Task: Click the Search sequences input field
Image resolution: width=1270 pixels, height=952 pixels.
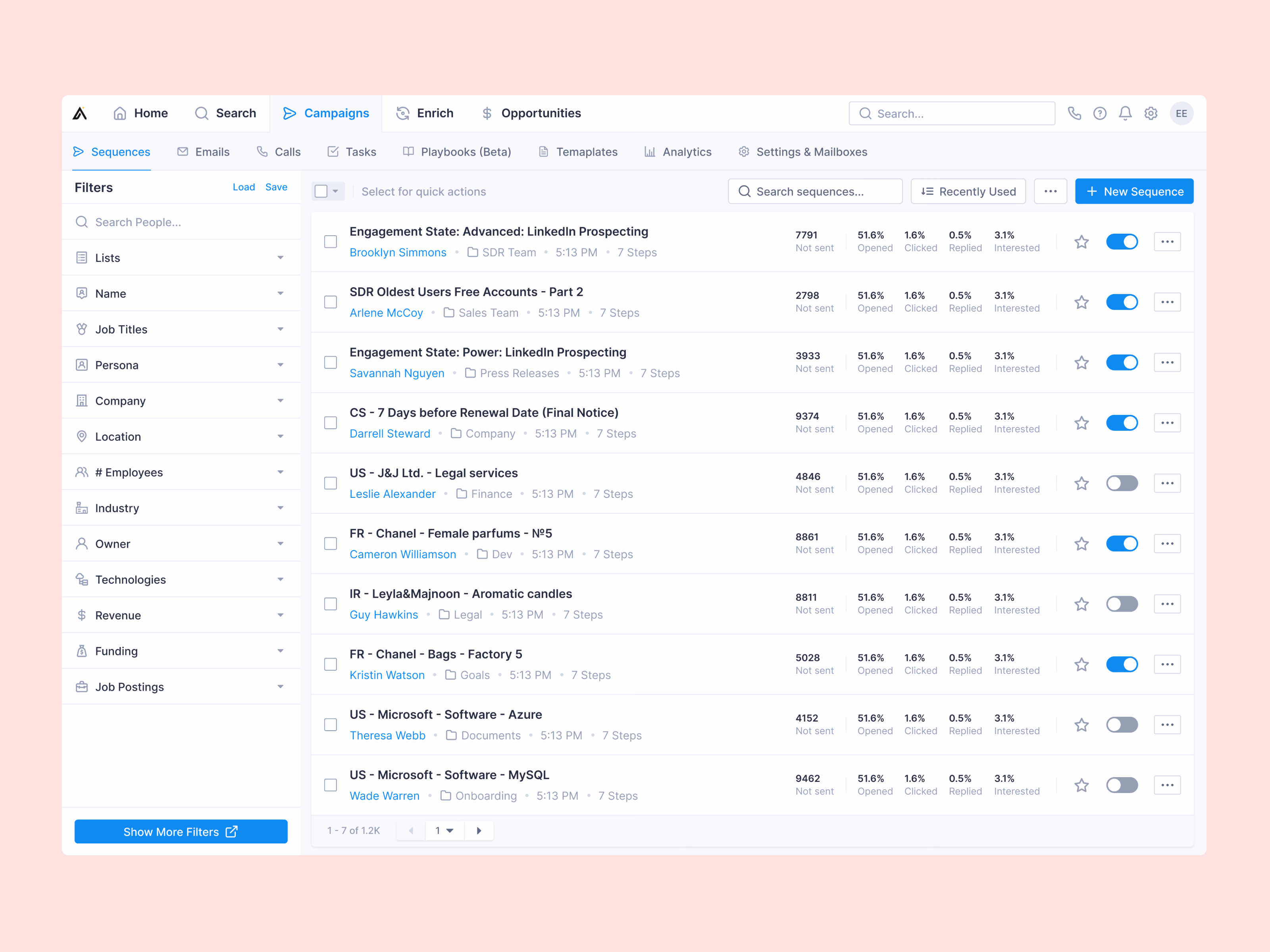Action: tap(815, 191)
